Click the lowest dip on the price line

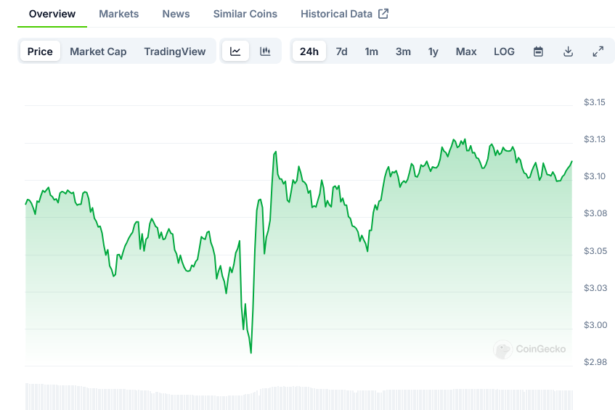pyautogui.click(x=250, y=352)
